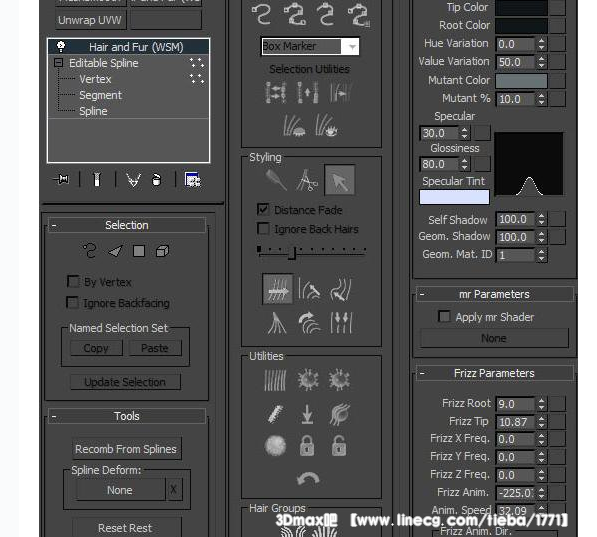Click the mr Shader None button
The image size is (597, 537).
(494, 338)
